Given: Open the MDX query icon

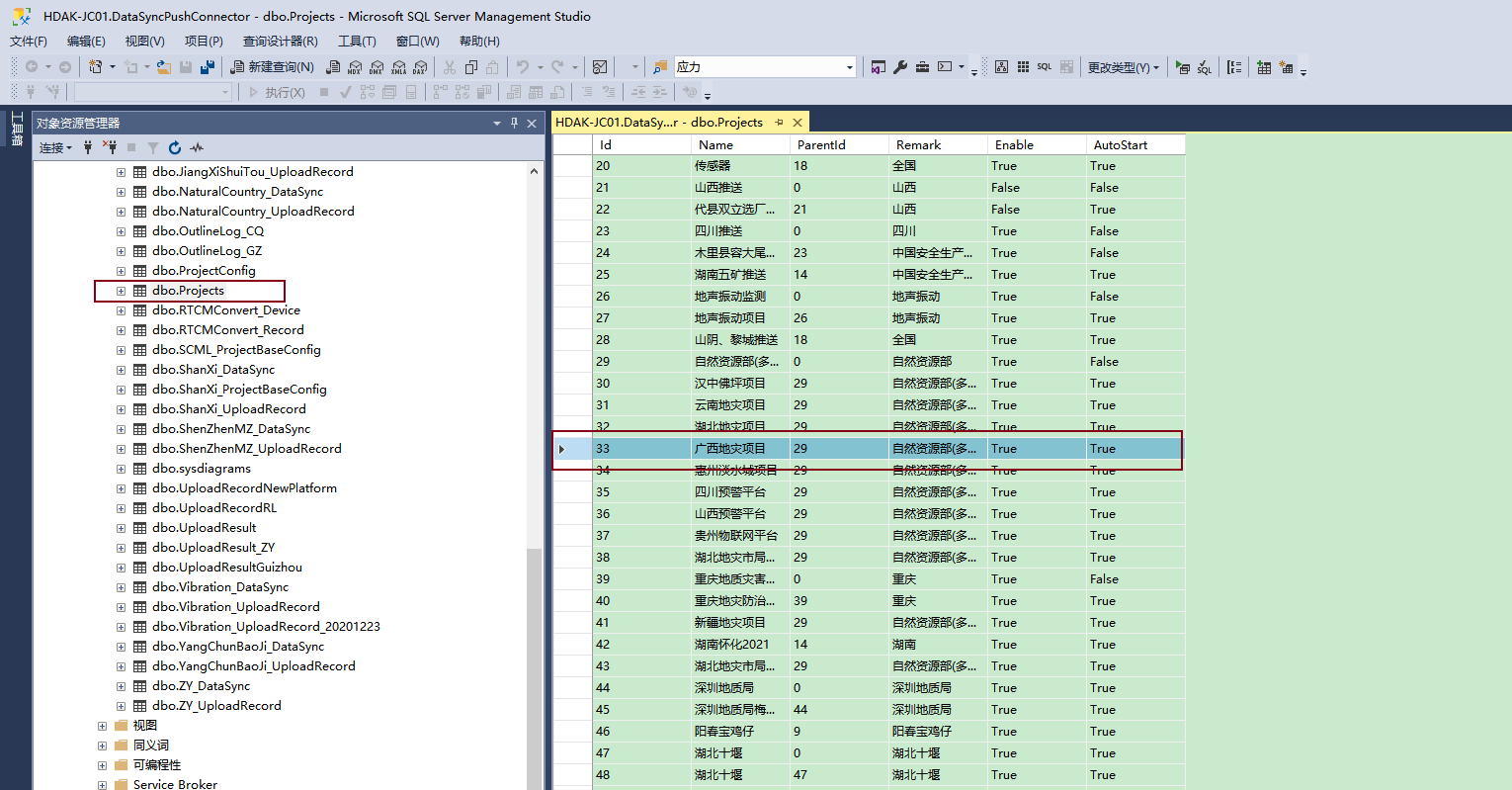Looking at the screenshot, I should (355, 67).
